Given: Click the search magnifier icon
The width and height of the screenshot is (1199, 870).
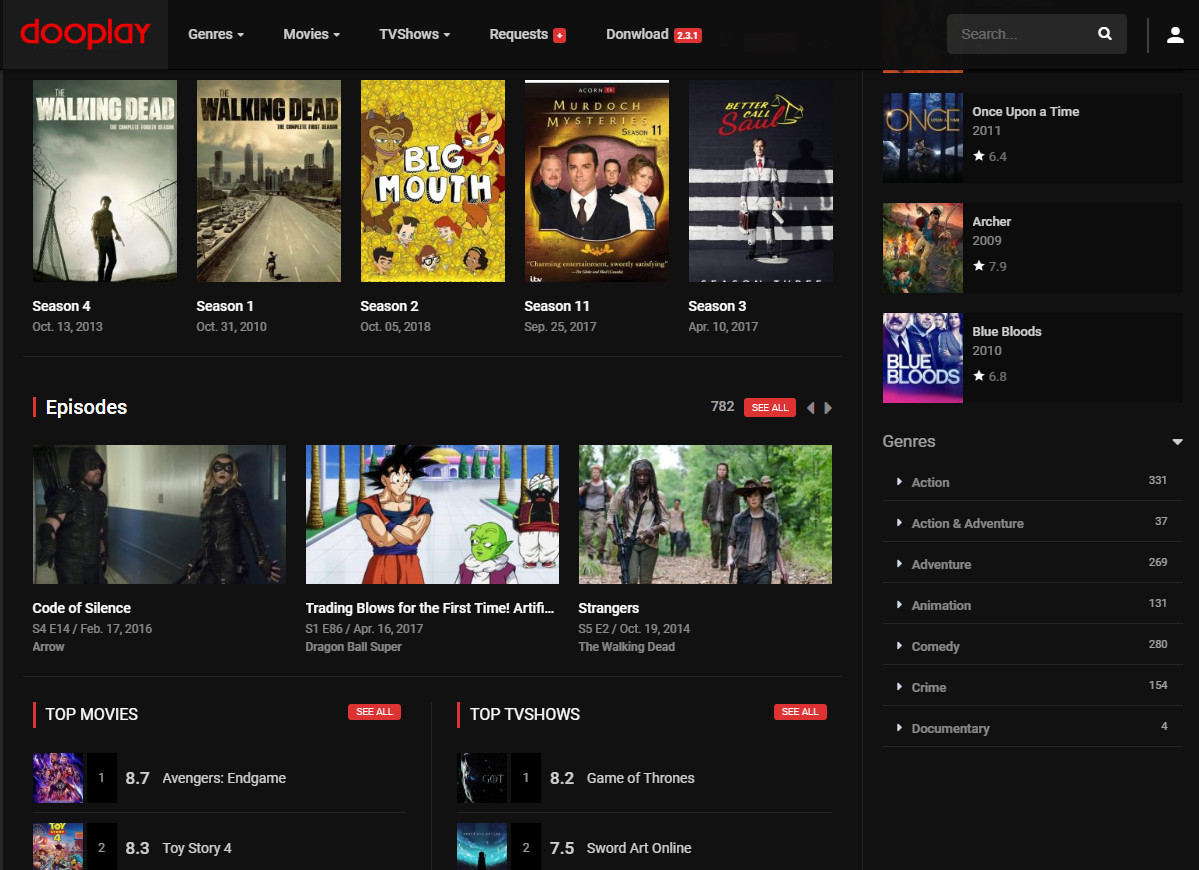Looking at the screenshot, I should coord(1104,34).
